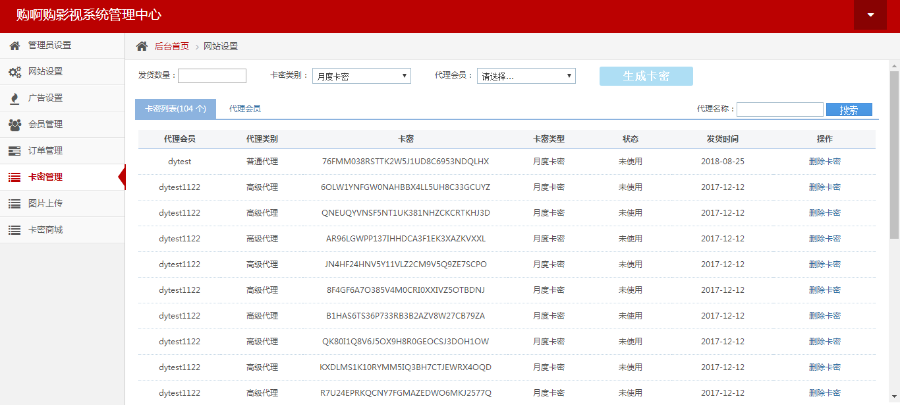Screen dimensions: 900x405
Task: Click the 购啊购影视系统管理中心 title
Action: (x=88, y=15)
